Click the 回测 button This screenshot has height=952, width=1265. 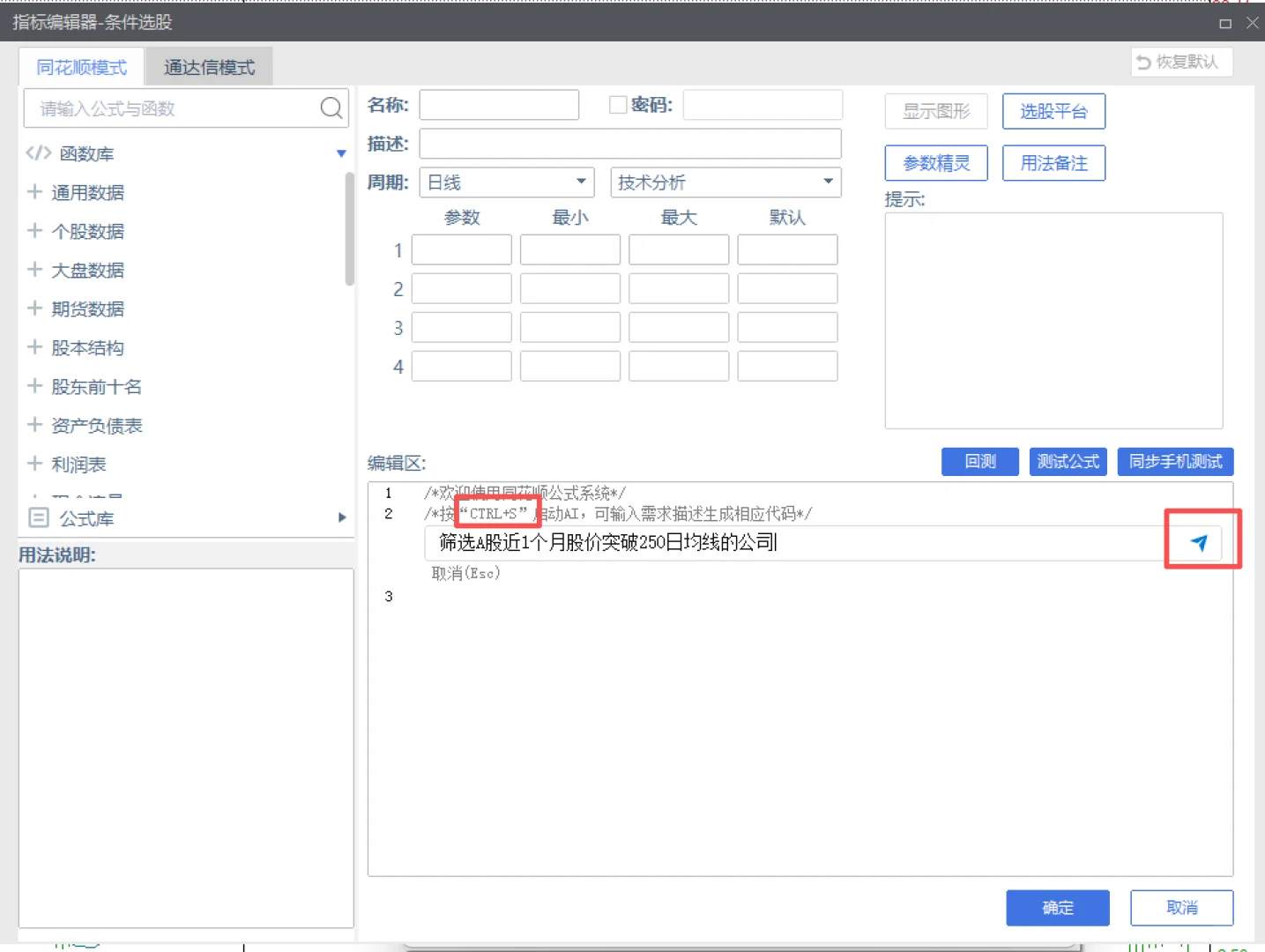979,461
